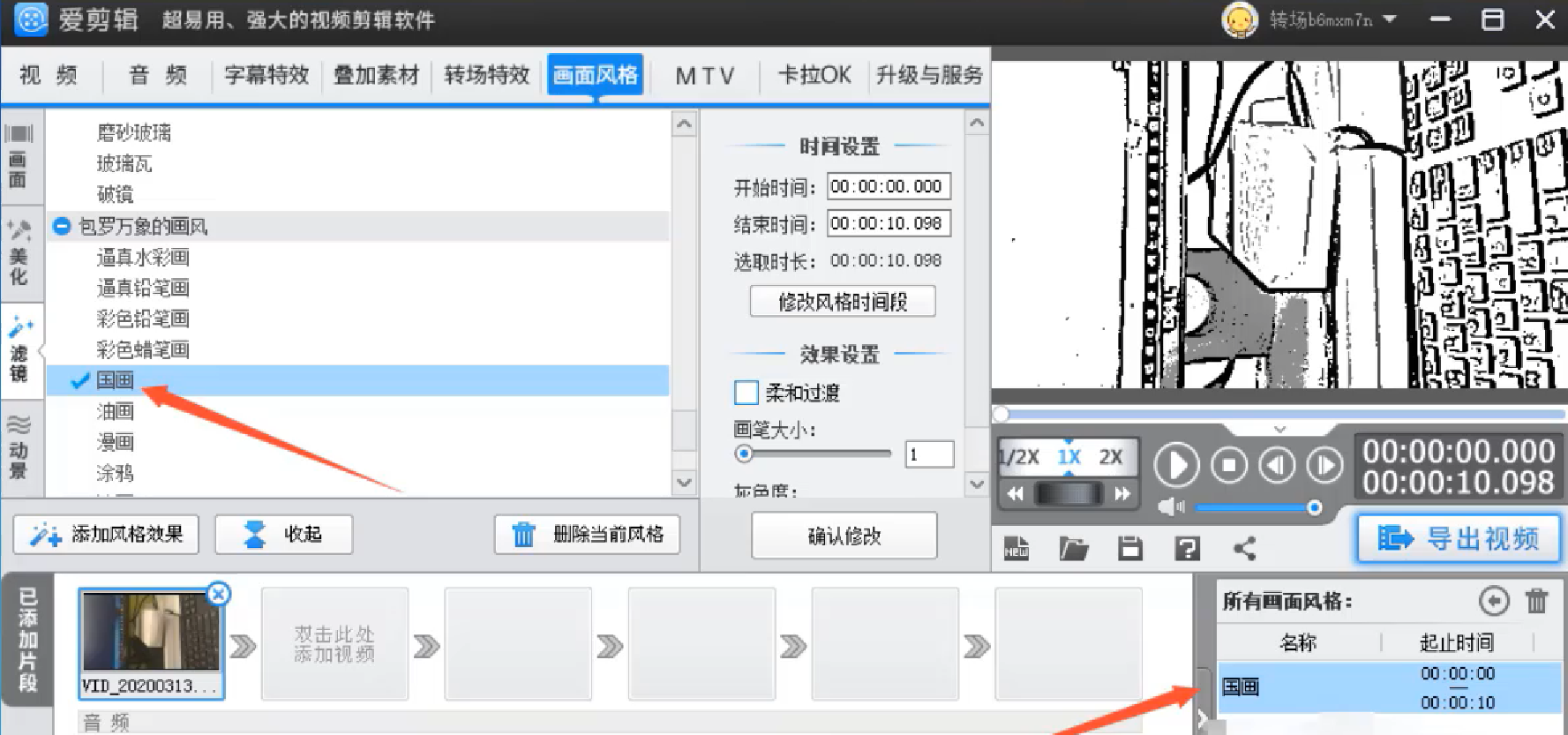Select the 2X playback speed
Screen dimensions: 1568x735
(x=1110, y=457)
